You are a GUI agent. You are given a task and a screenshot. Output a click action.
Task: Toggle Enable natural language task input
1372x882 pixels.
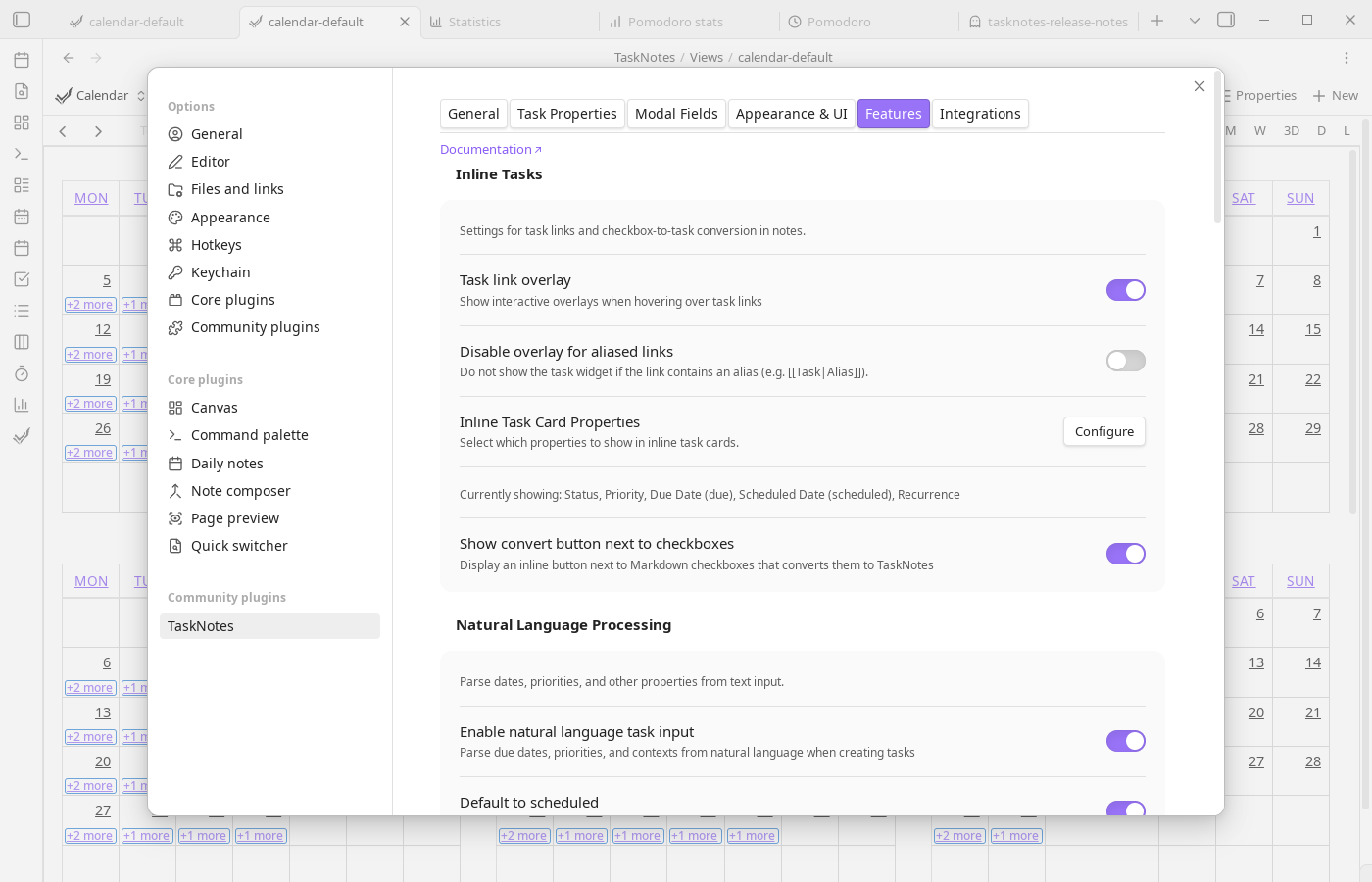click(x=1125, y=741)
